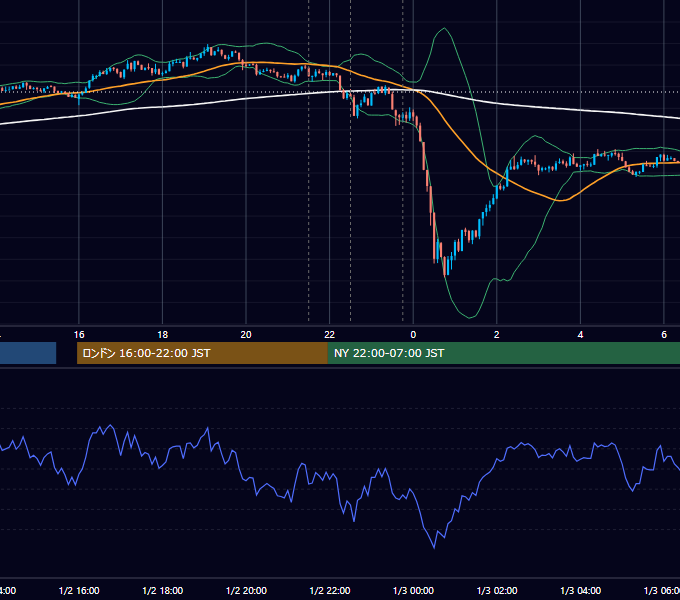Click the 1/2 16:00 time label

pyautogui.click(x=79, y=590)
